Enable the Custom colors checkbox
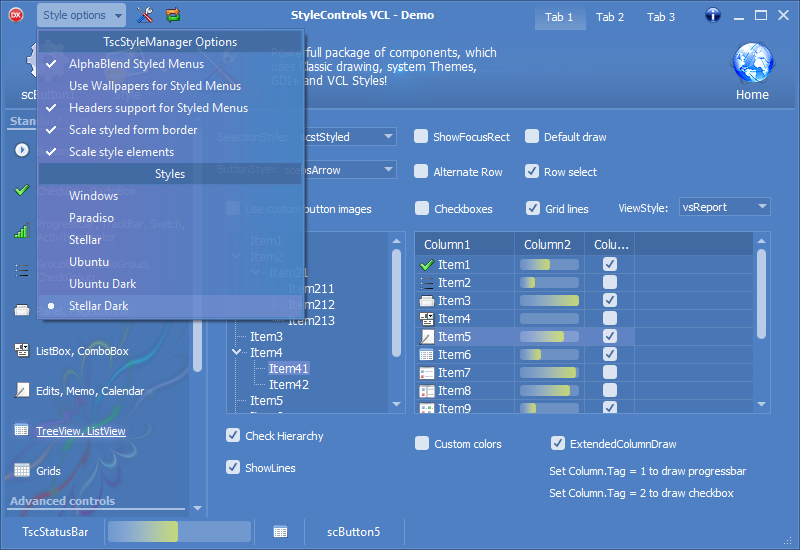Image resolution: width=800 pixels, height=550 pixels. (x=421, y=443)
